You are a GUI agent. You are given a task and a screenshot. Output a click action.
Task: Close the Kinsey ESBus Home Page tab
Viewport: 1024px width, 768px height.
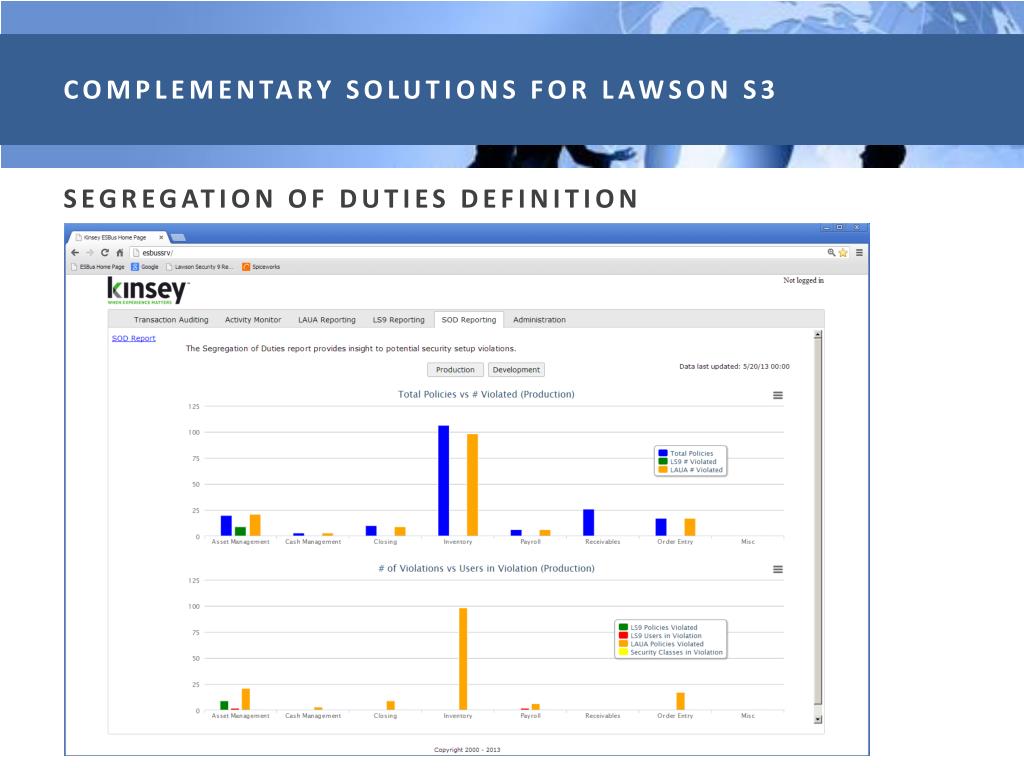tap(161, 238)
